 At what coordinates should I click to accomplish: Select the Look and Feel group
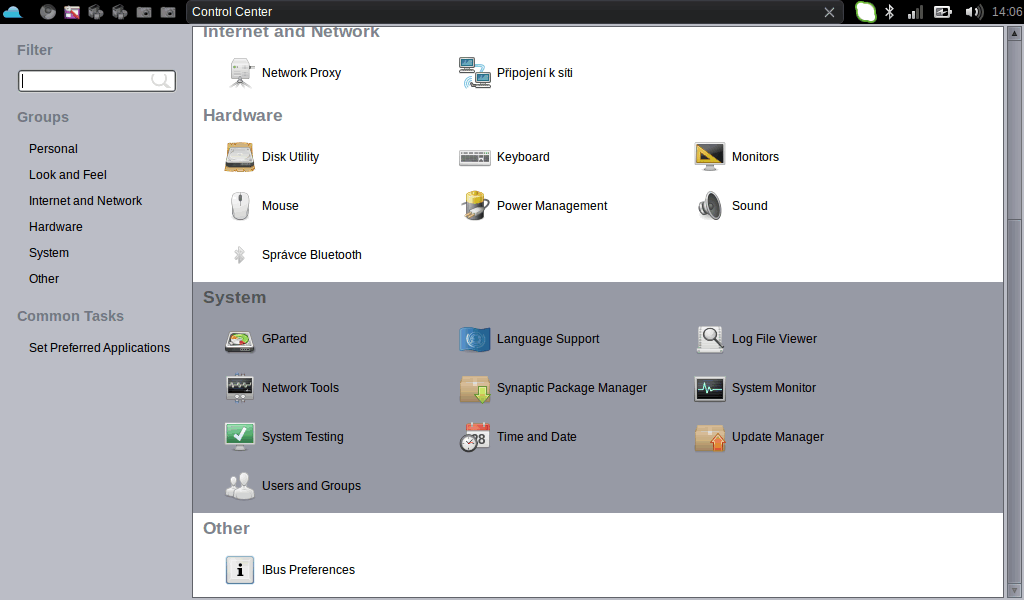68,175
